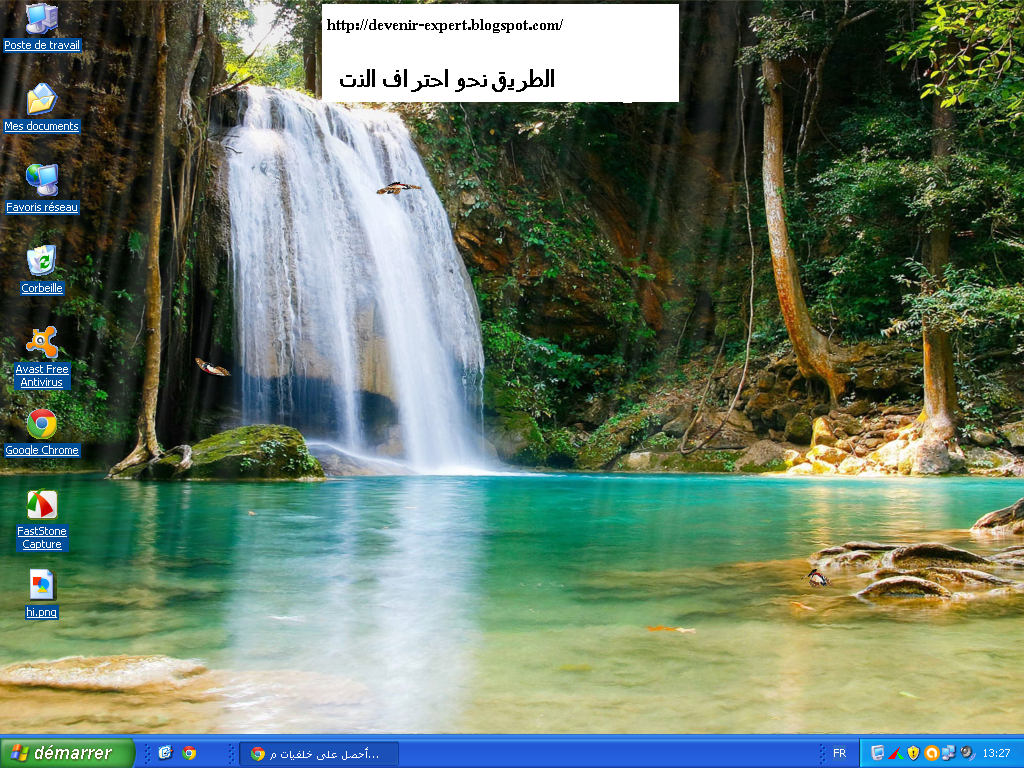Select the Corbeille recycle bin icon
The image size is (1024, 768).
42,269
